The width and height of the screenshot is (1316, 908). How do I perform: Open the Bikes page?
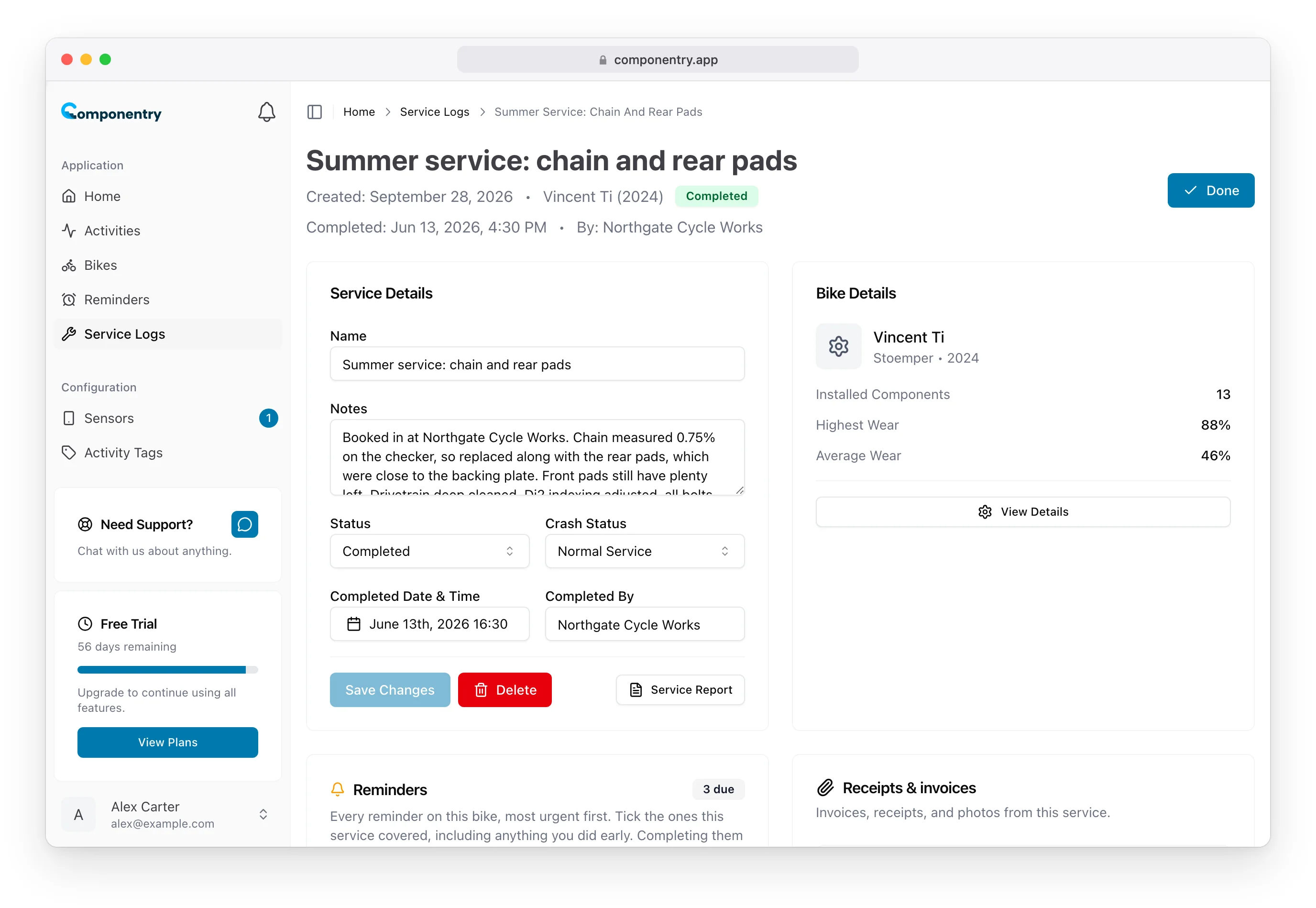(168, 265)
